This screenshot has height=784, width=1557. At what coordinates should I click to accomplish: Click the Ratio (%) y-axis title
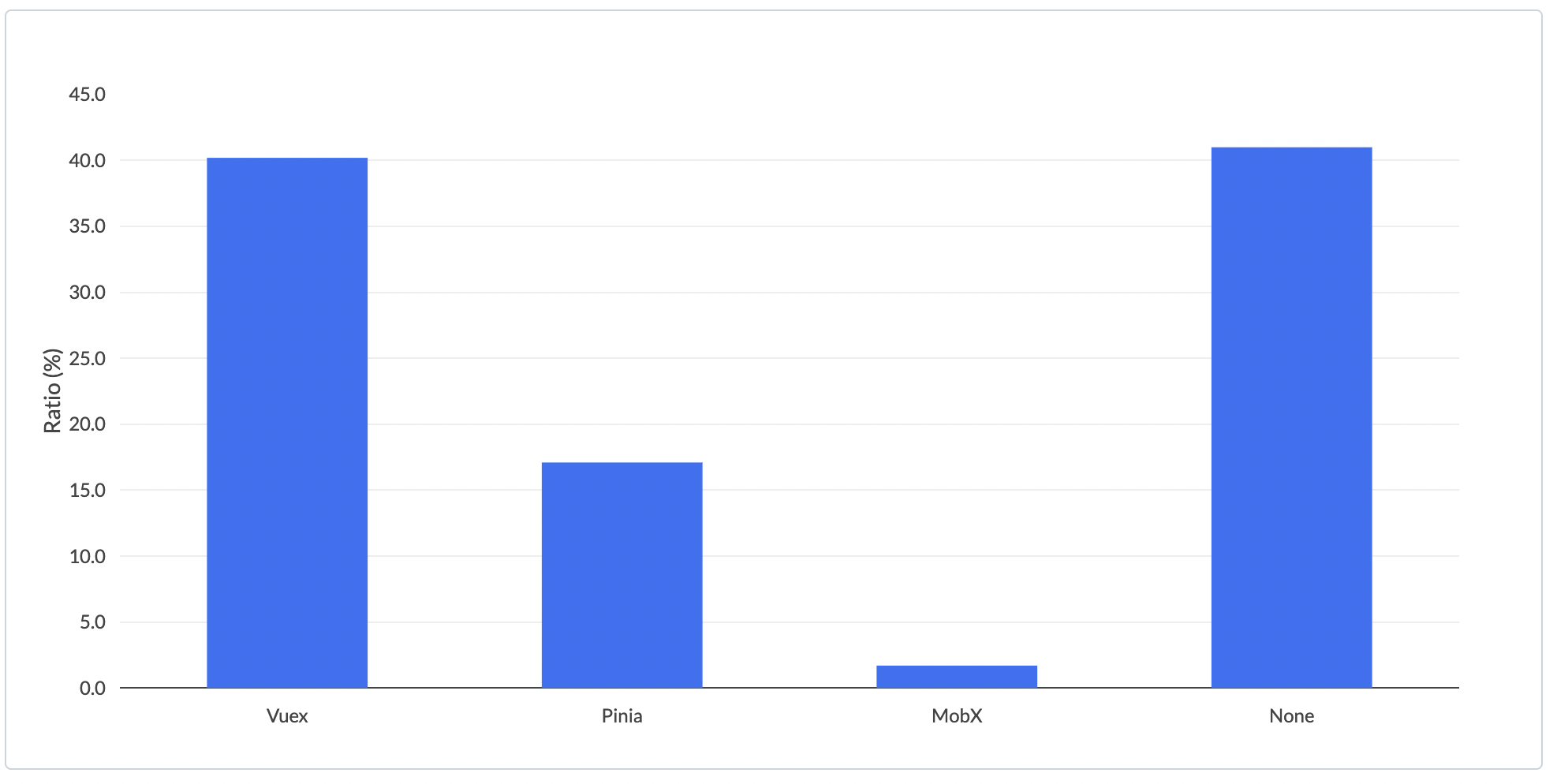pos(52,390)
